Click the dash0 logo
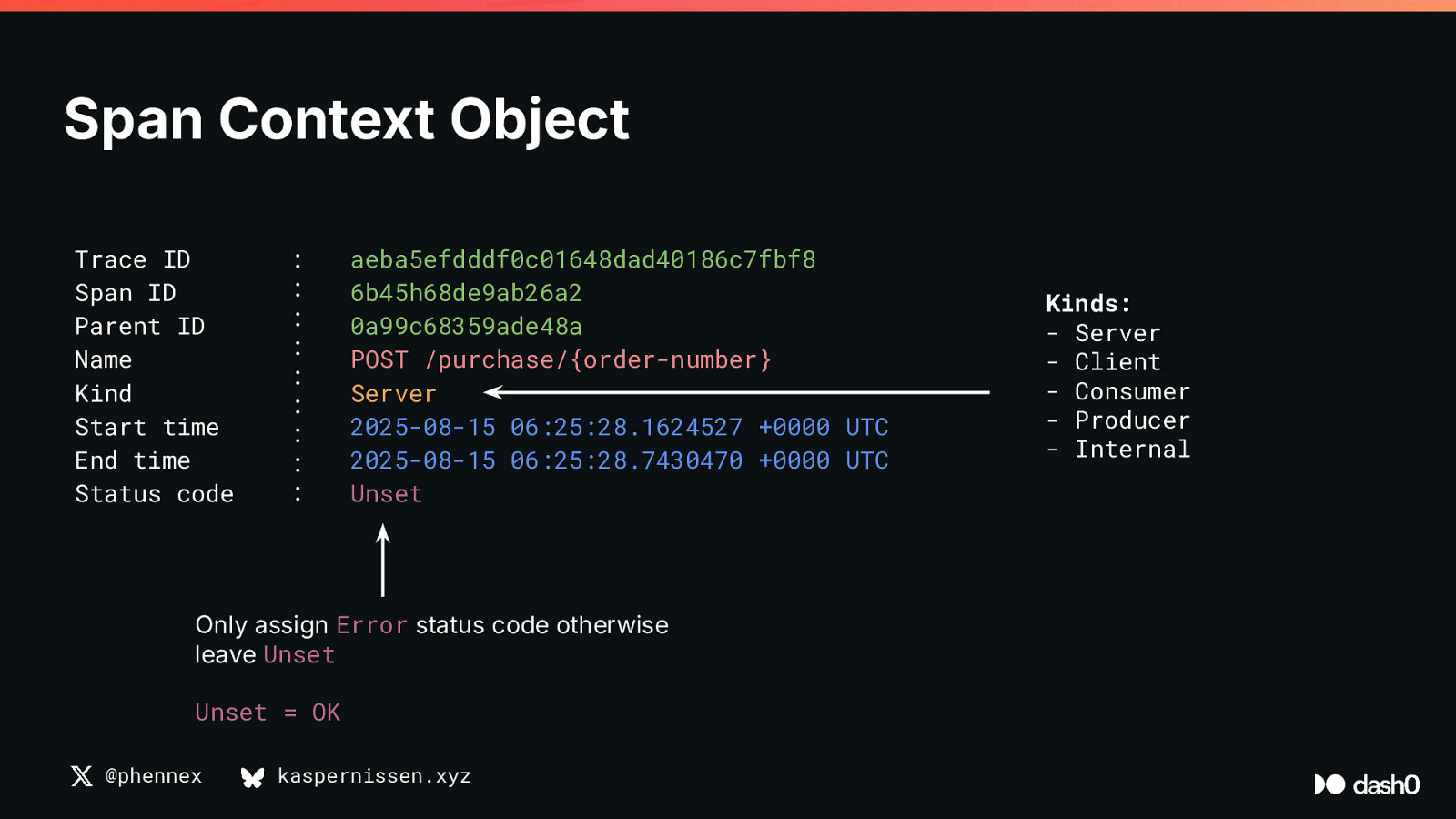 pos(1367,784)
